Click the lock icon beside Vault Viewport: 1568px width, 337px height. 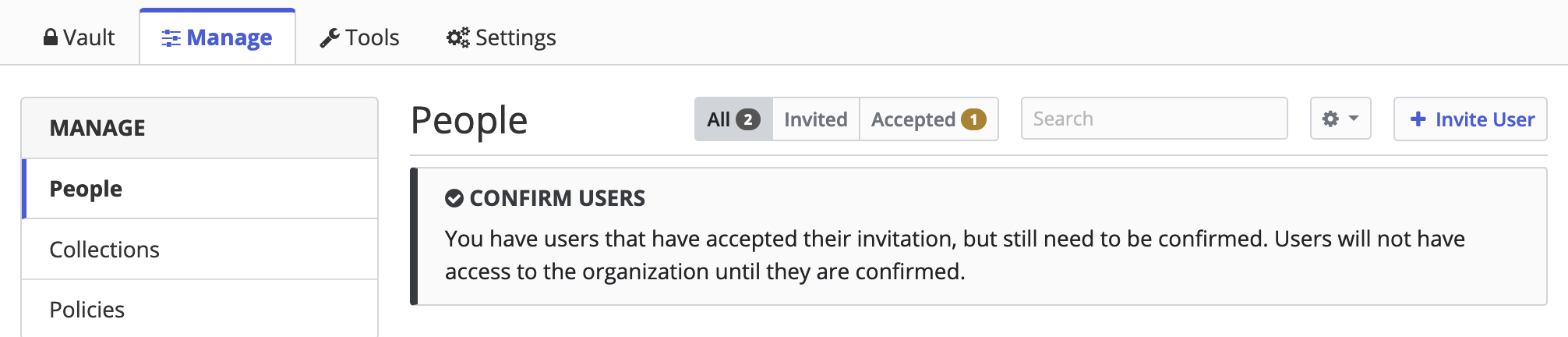click(51, 37)
